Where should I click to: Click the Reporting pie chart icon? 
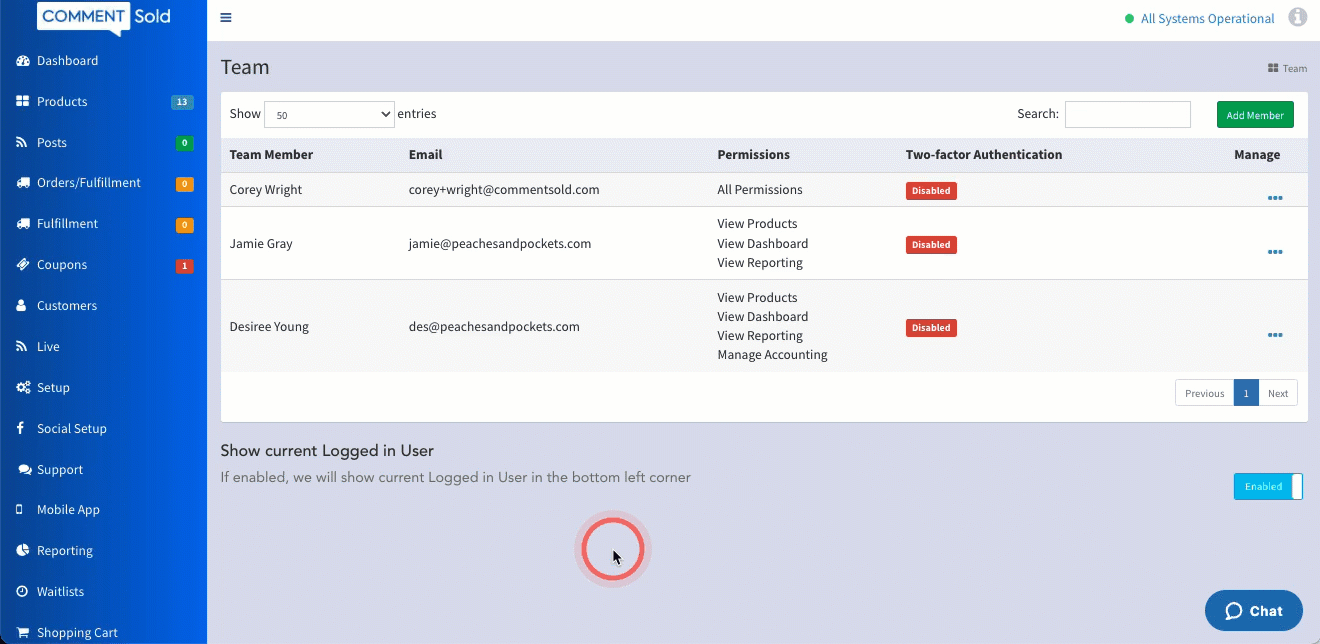22,551
